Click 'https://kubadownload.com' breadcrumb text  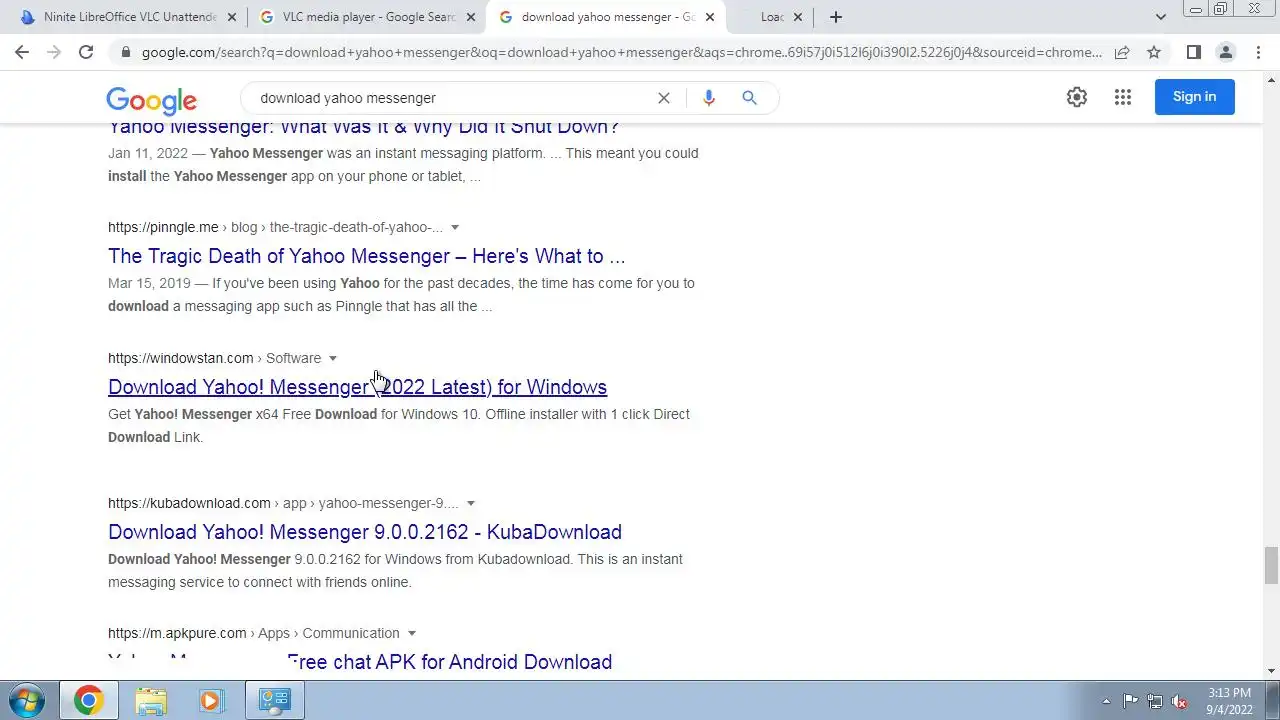(x=189, y=503)
